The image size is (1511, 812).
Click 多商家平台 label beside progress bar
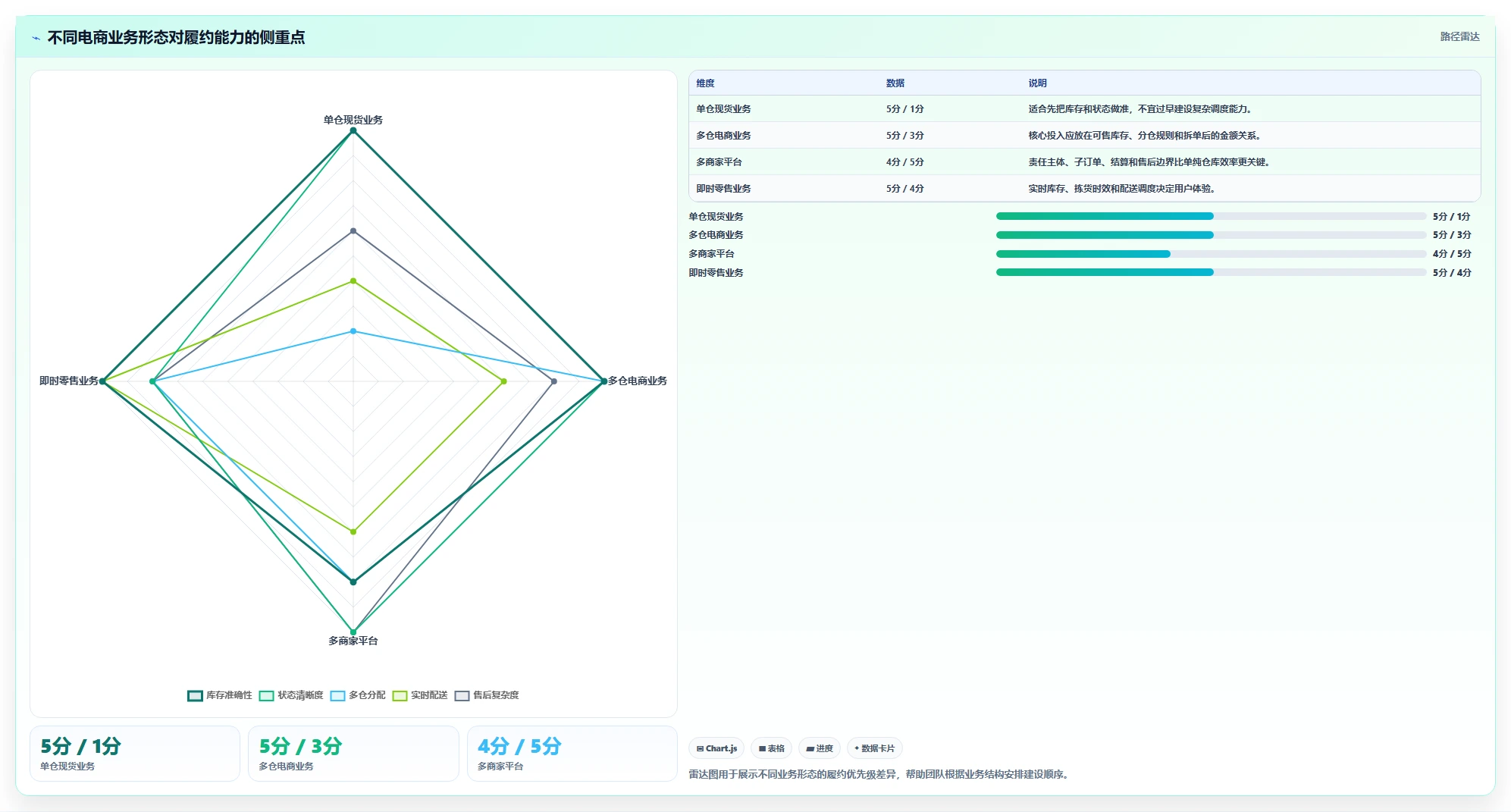tap(711, 254)
